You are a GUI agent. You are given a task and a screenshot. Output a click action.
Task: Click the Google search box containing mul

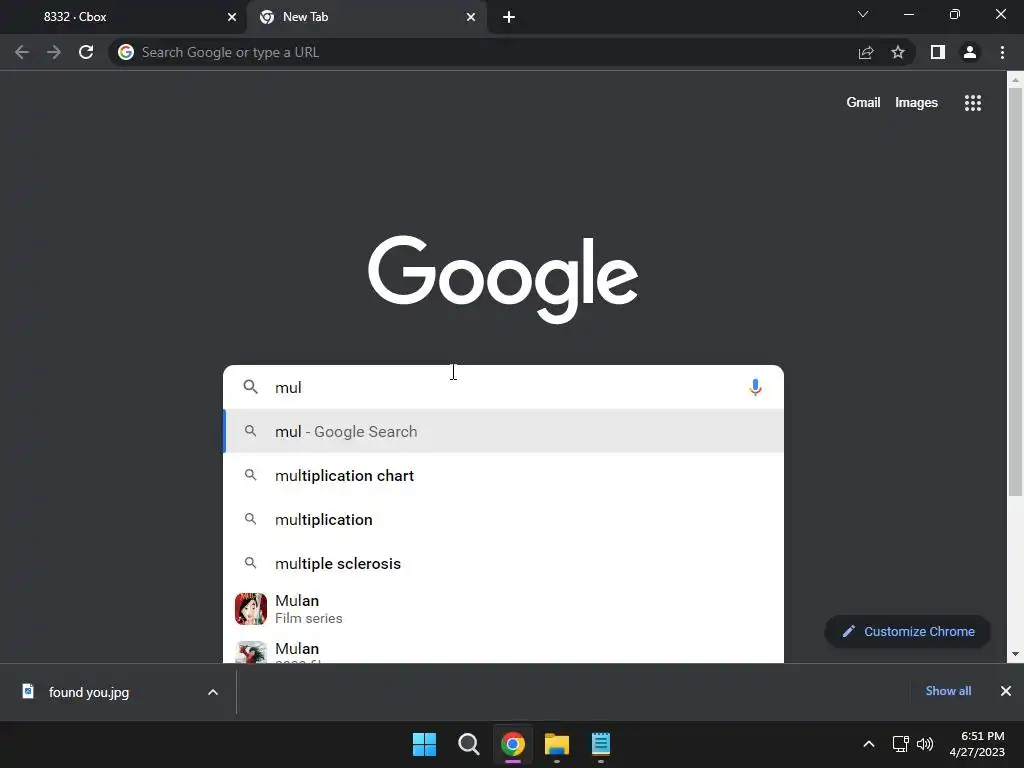[x=503, y=387]
